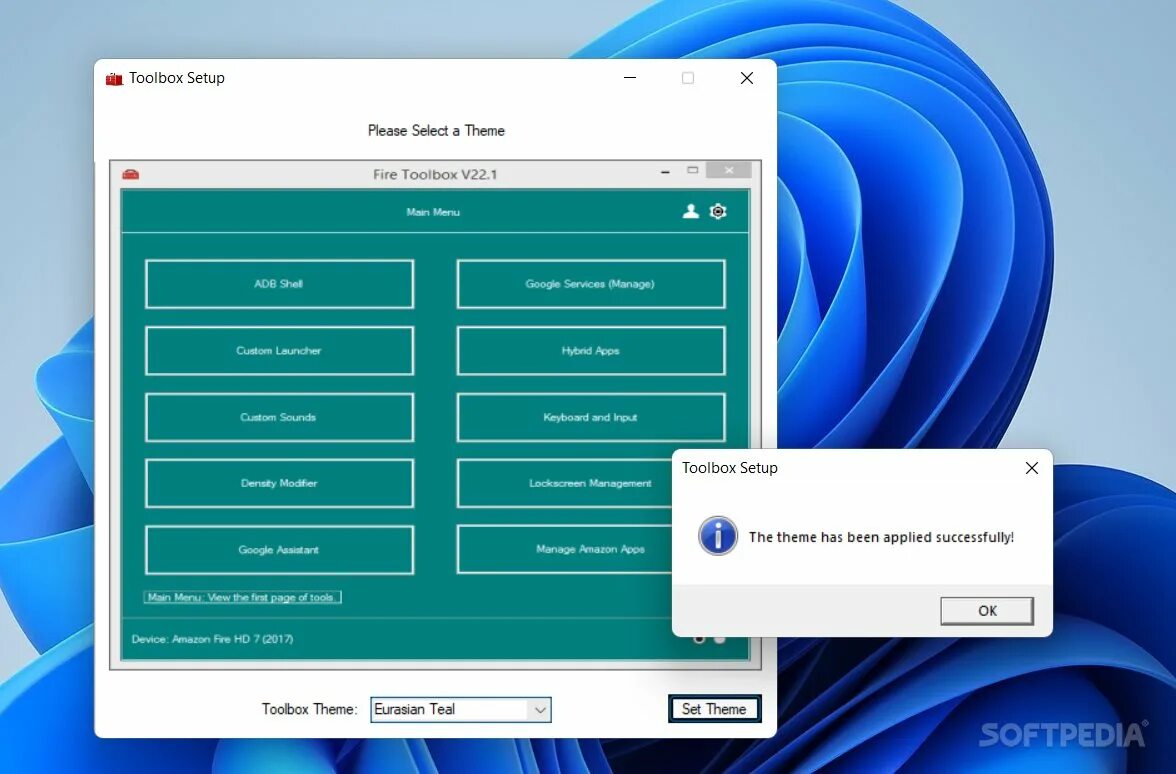
Task: Click the Eurasian Teal theme field
Action: tap(460, 710)
